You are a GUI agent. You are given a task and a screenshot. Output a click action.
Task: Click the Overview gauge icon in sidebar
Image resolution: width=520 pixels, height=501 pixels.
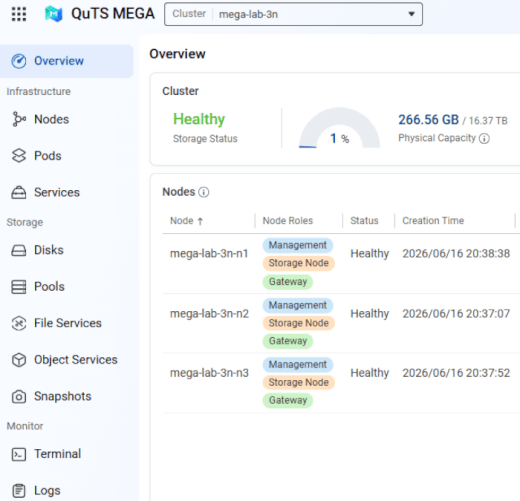coord(19,61)
